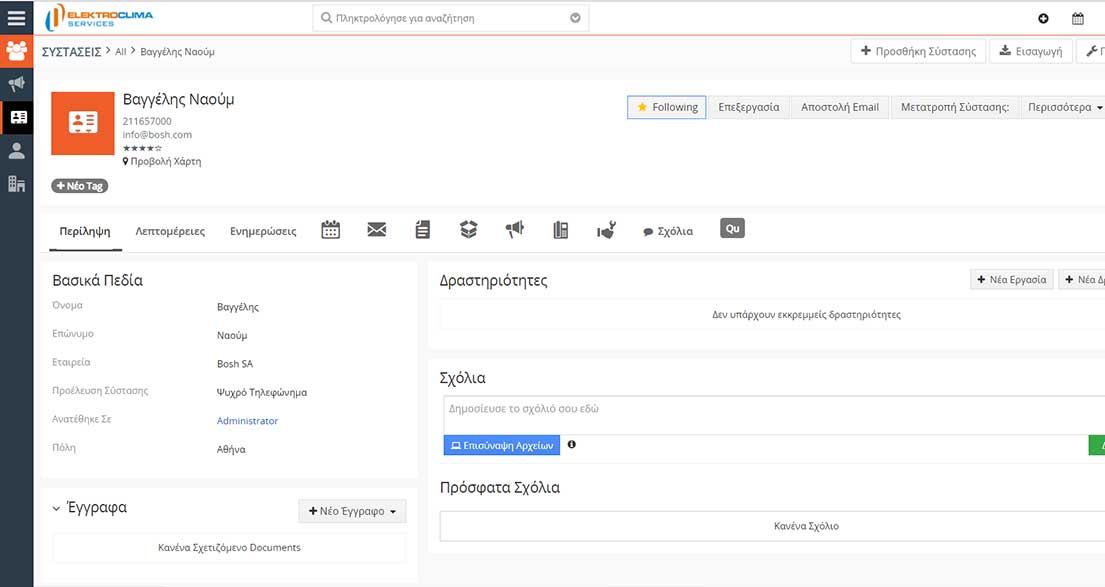1105x587 pixels.
Task: Switch to the Ενημερώσεις tab
Action: coord(263,231)
